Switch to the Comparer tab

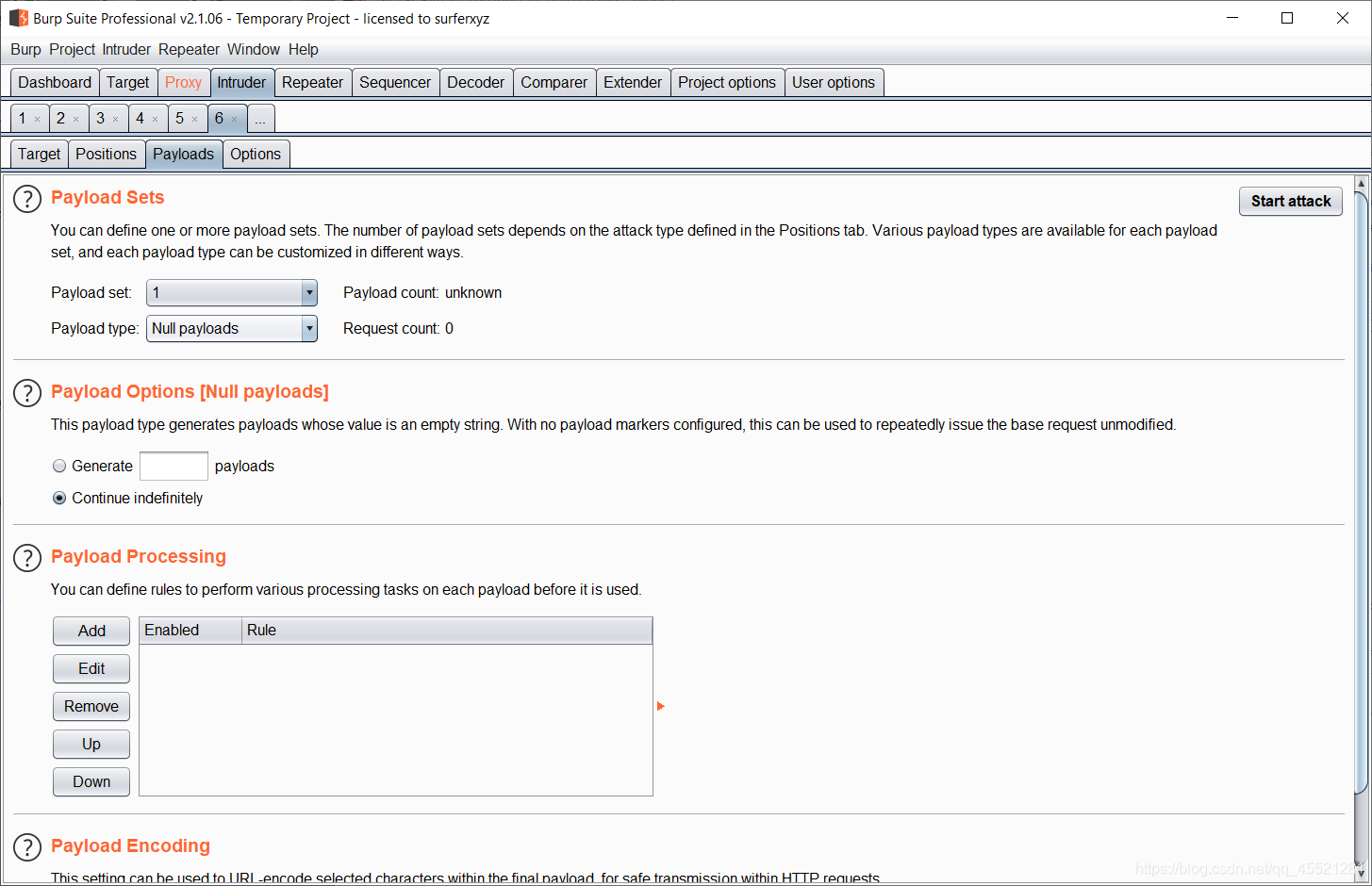pos(554,83)
